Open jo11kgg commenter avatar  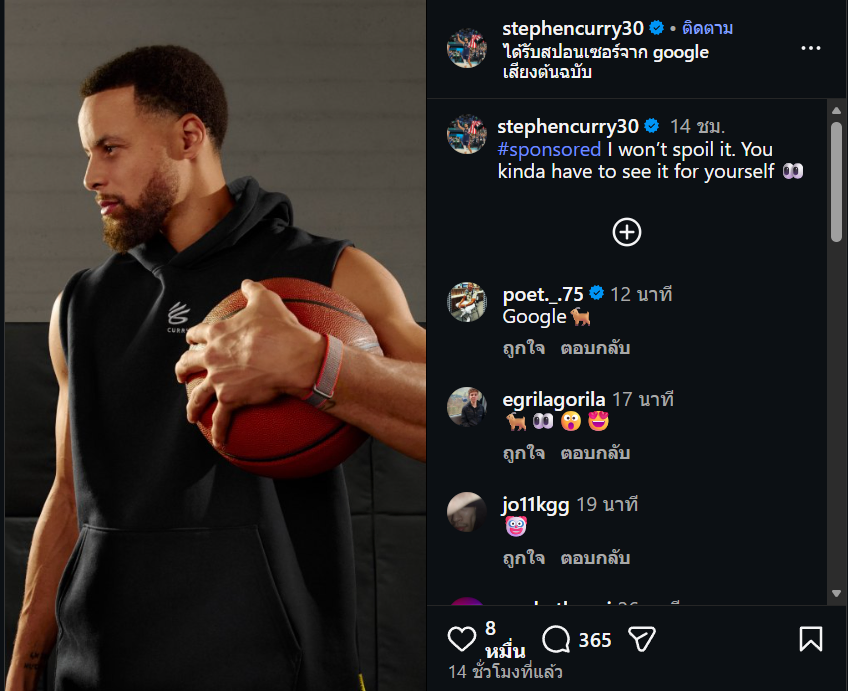pyautogui.click(x=467, y=512)
